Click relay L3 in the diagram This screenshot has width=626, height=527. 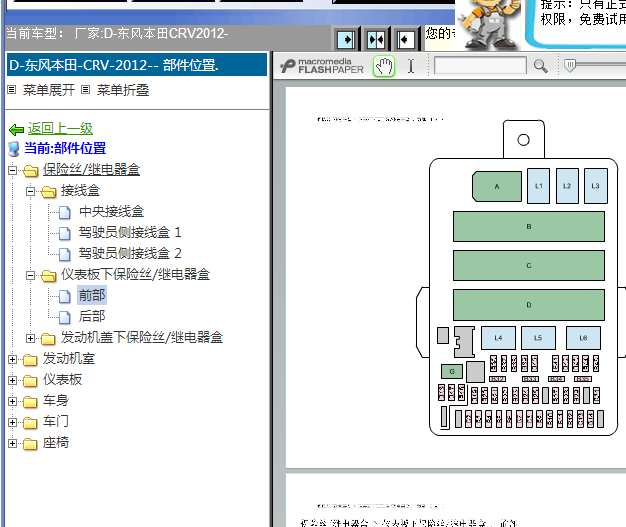click(x=595, y=186)
